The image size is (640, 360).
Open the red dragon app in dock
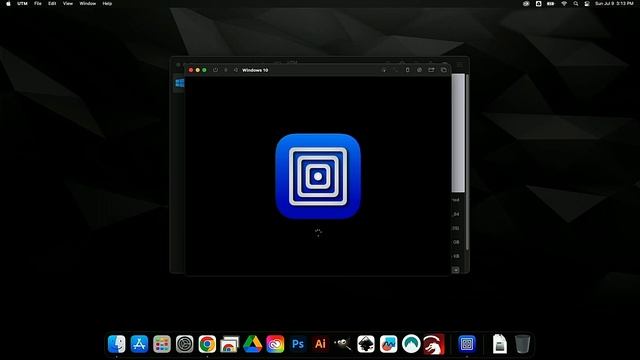pyautogui.click(x=434, y=344)
